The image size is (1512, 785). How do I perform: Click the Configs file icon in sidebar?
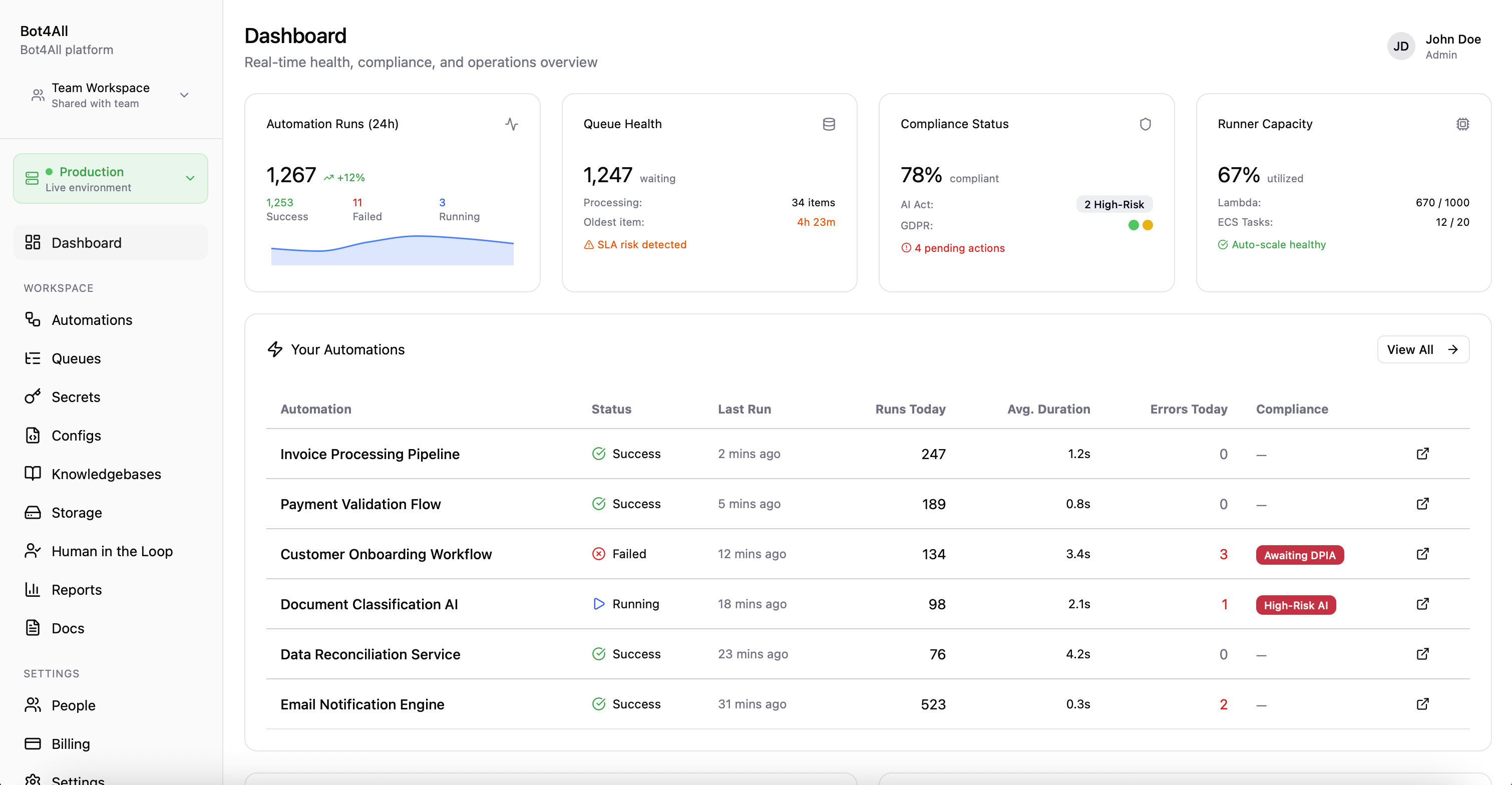[33, 435]
